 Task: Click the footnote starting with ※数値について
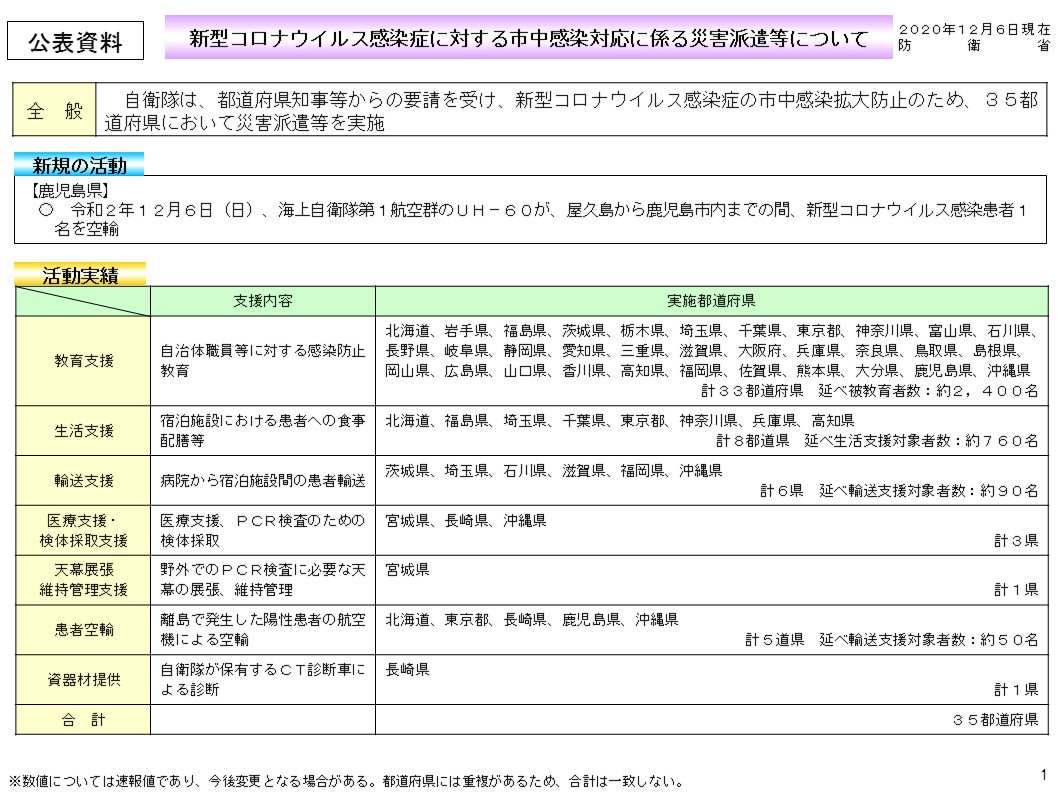click(x=347, y=781)
